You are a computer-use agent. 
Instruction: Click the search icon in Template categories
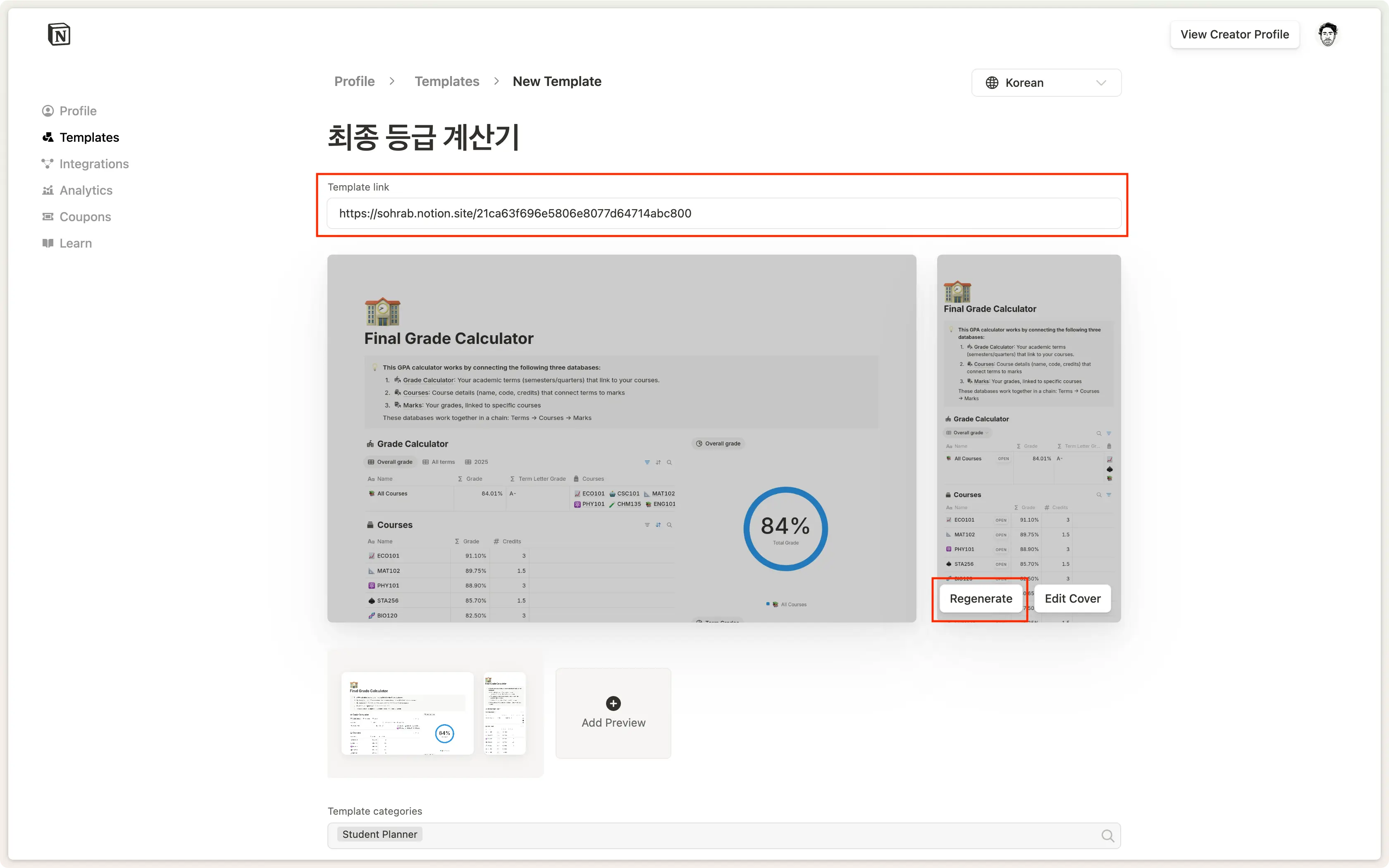tap(1107, 836)
